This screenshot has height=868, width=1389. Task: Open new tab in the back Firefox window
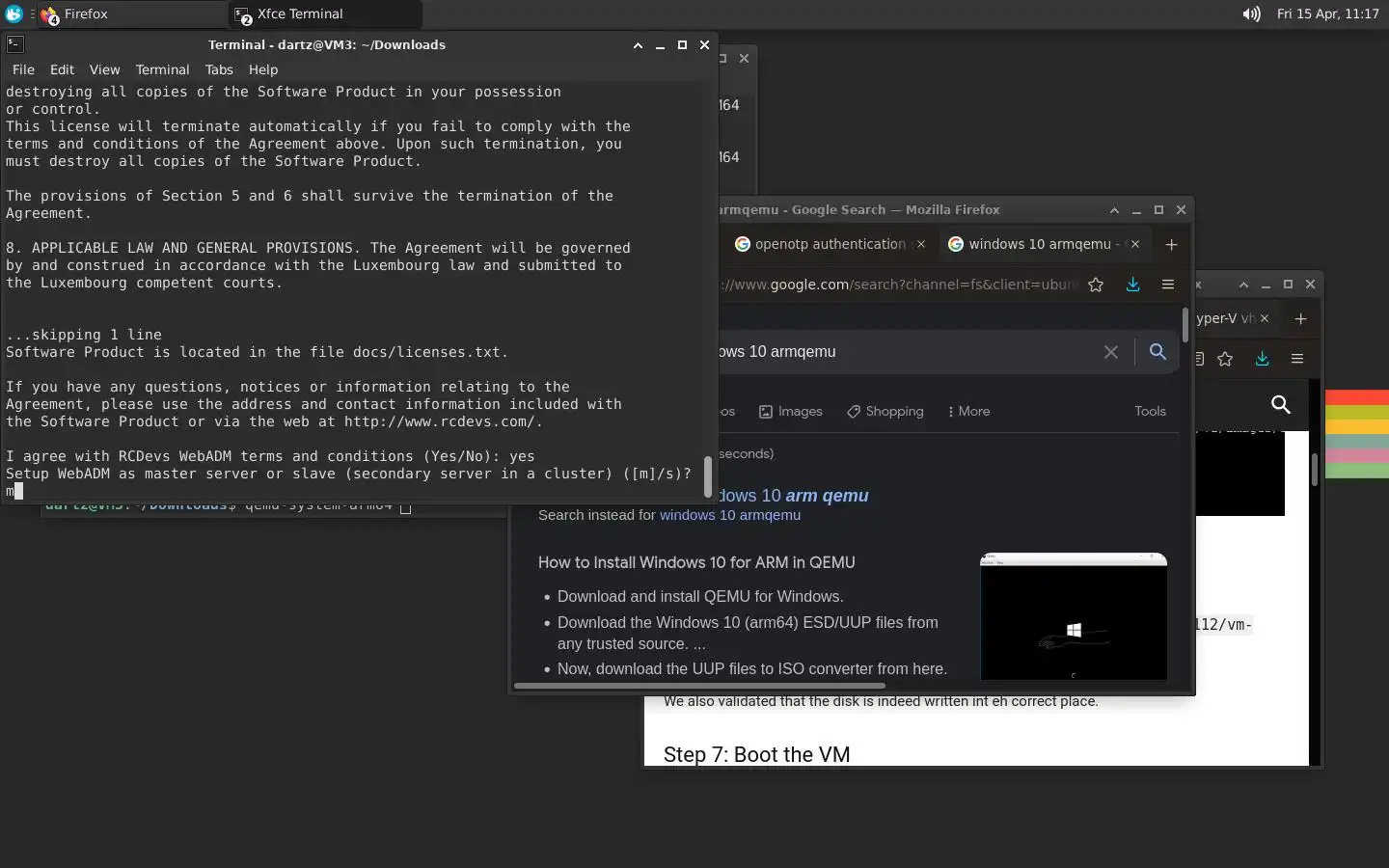[x=1300, y=318]
